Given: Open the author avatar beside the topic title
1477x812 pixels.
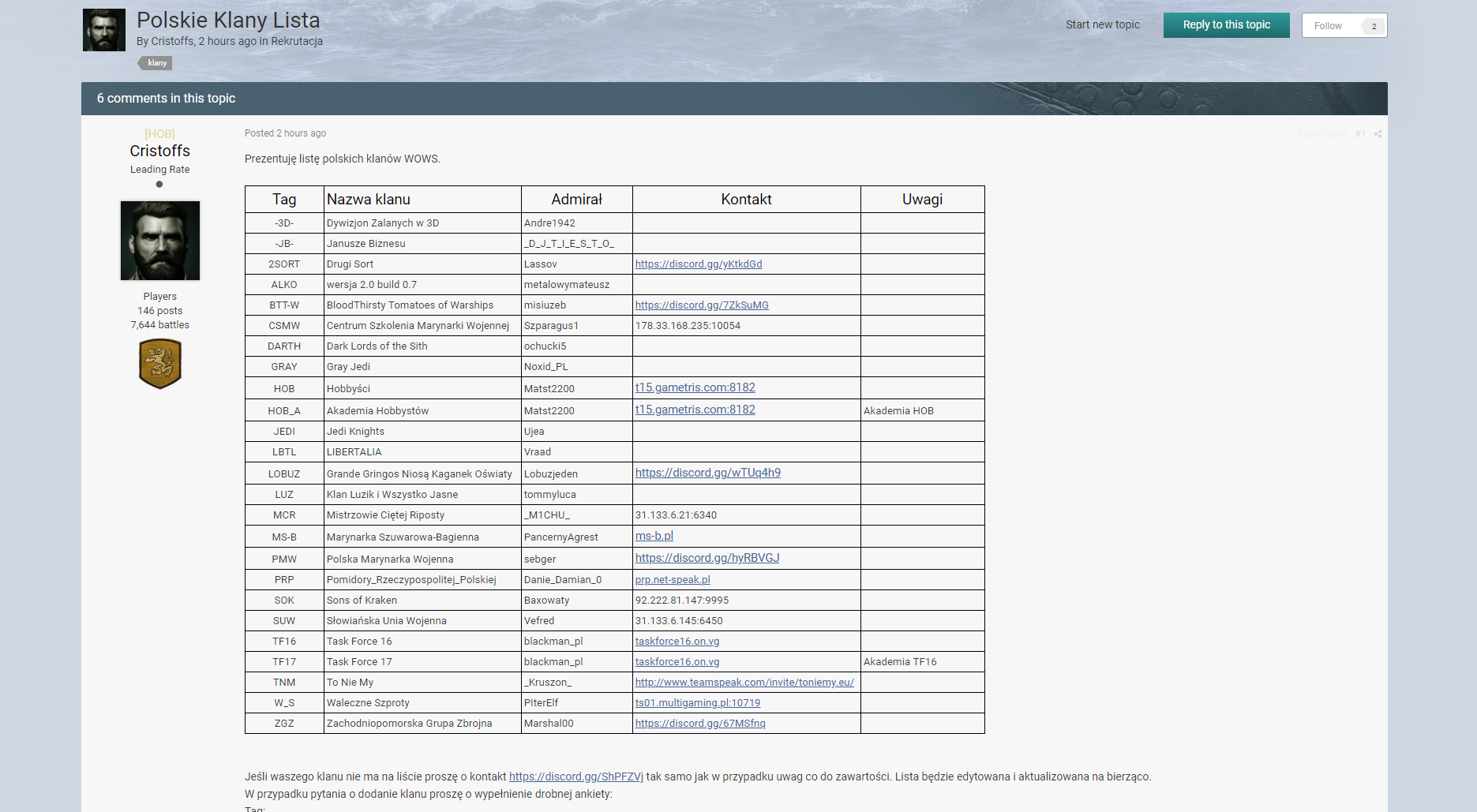Looking at the screenshot, I should click(x=104, y=30).
